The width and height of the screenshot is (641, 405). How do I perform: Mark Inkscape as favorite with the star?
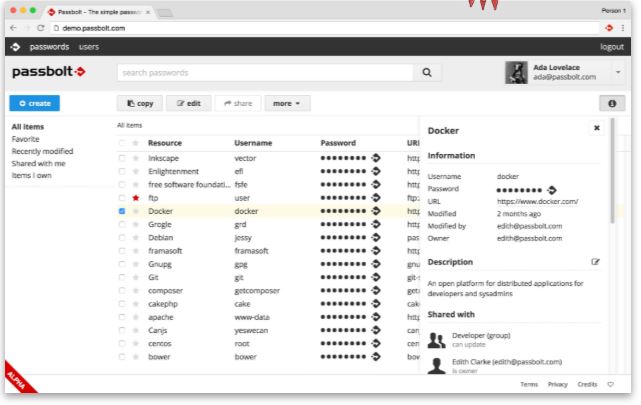136,158
